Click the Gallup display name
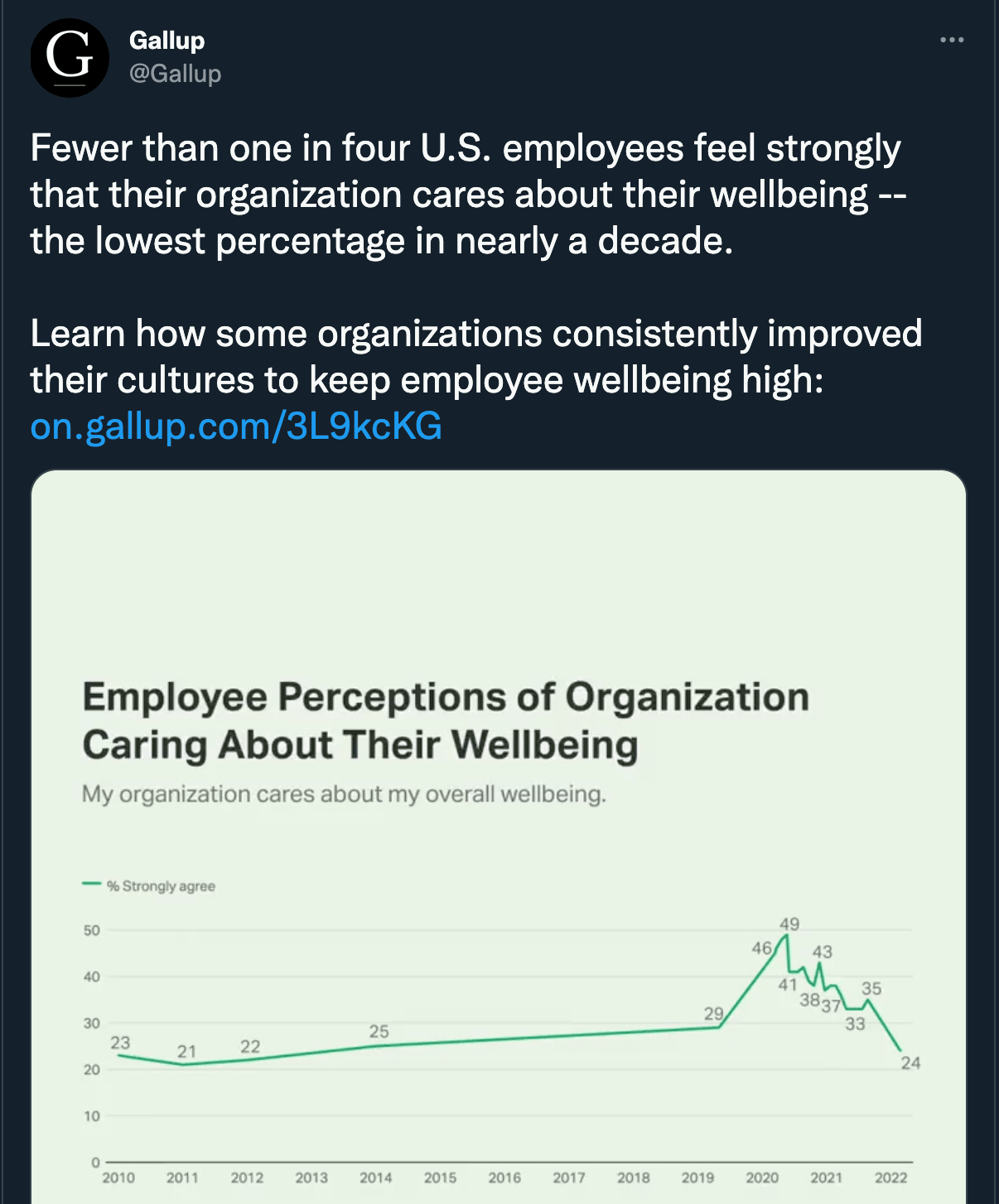 [x=166, y=40]
